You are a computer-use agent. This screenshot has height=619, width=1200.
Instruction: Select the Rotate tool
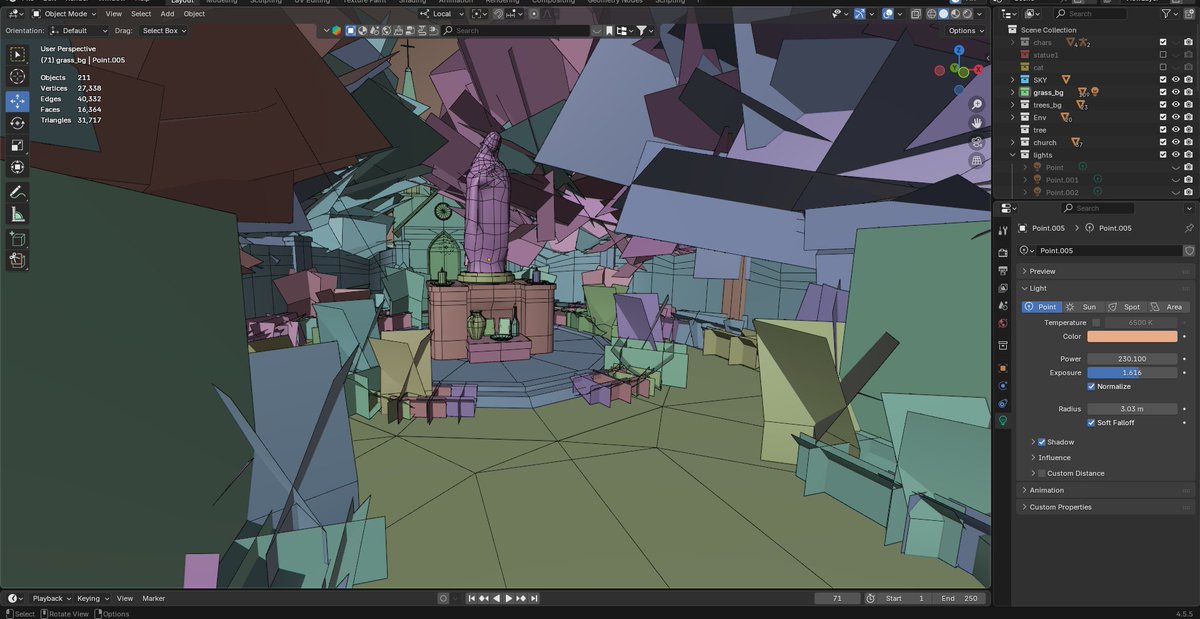tap(17, 123)
